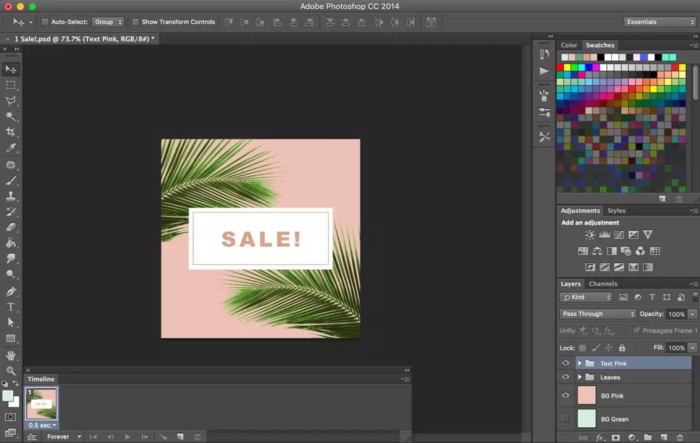This screenshot has height=443, width=700.
Task: Select the Crop tool
Action: click(x=11, y=132)
